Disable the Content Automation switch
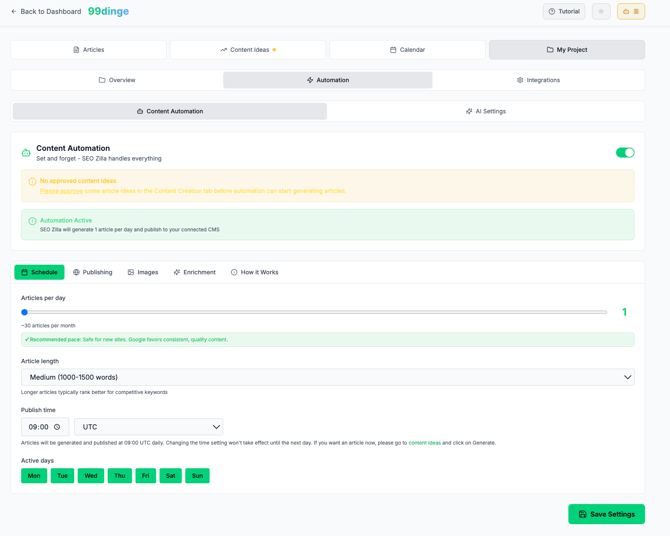The width and height of the screenshot is (670, 536). tap(625, 153)
